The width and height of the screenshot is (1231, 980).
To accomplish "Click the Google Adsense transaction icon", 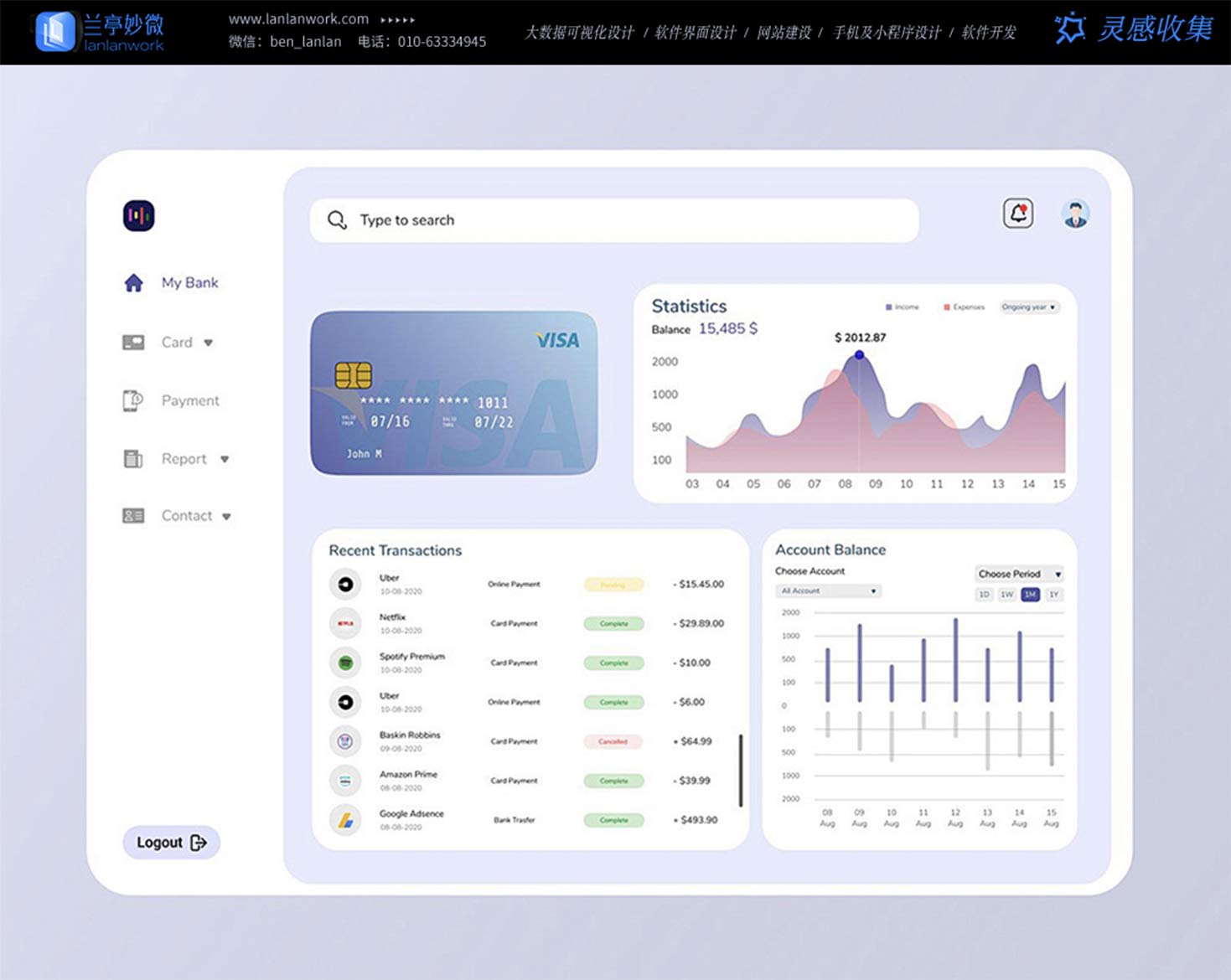I will point(345,820).
